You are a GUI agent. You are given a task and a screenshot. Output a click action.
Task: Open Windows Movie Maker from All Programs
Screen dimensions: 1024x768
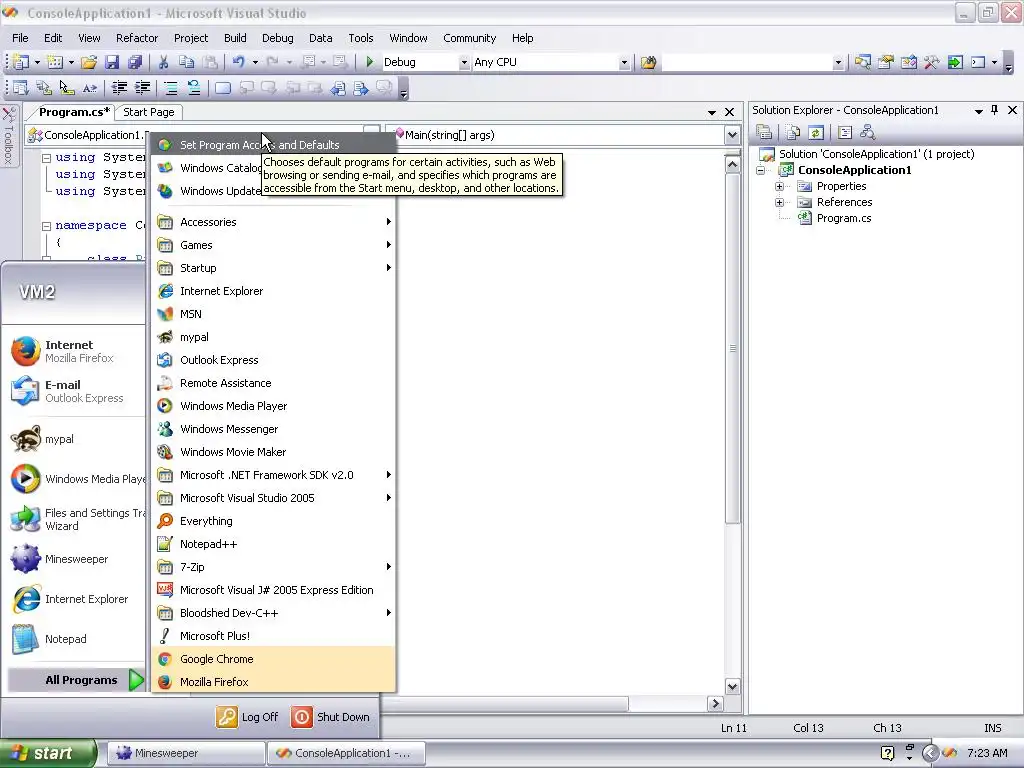click(274, 452)
